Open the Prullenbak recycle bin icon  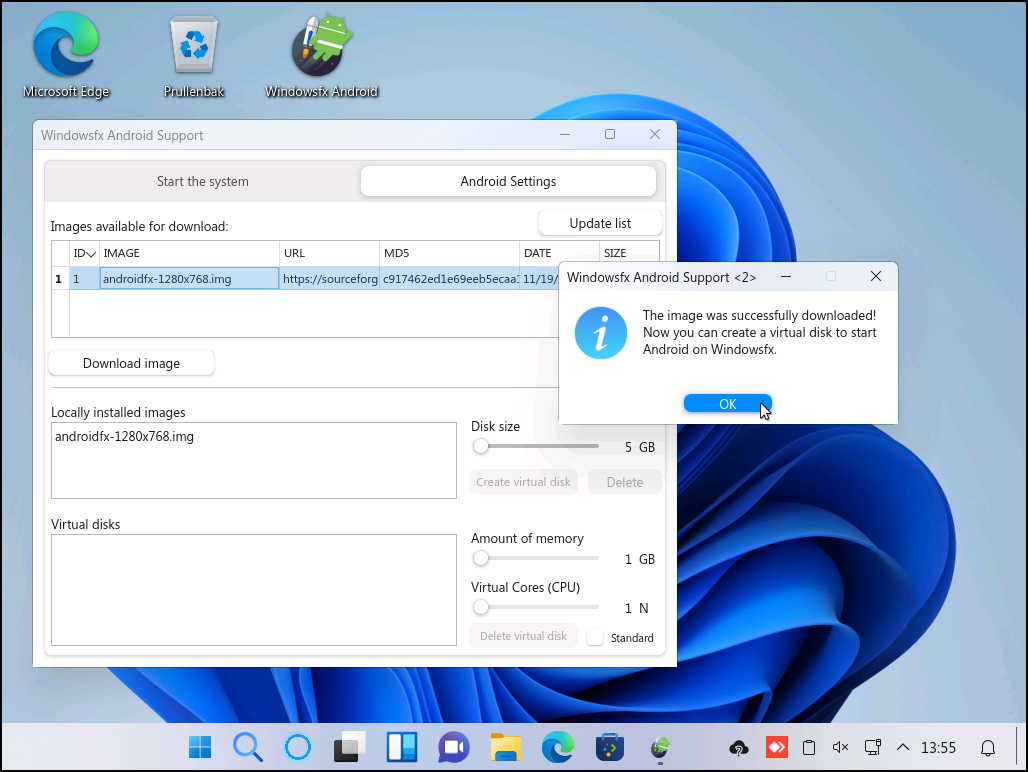[193, 56]
